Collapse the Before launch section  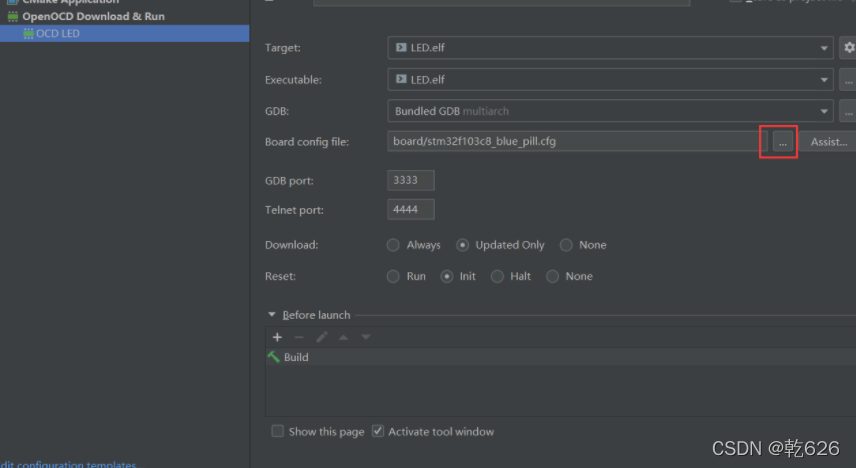(271, 315)
